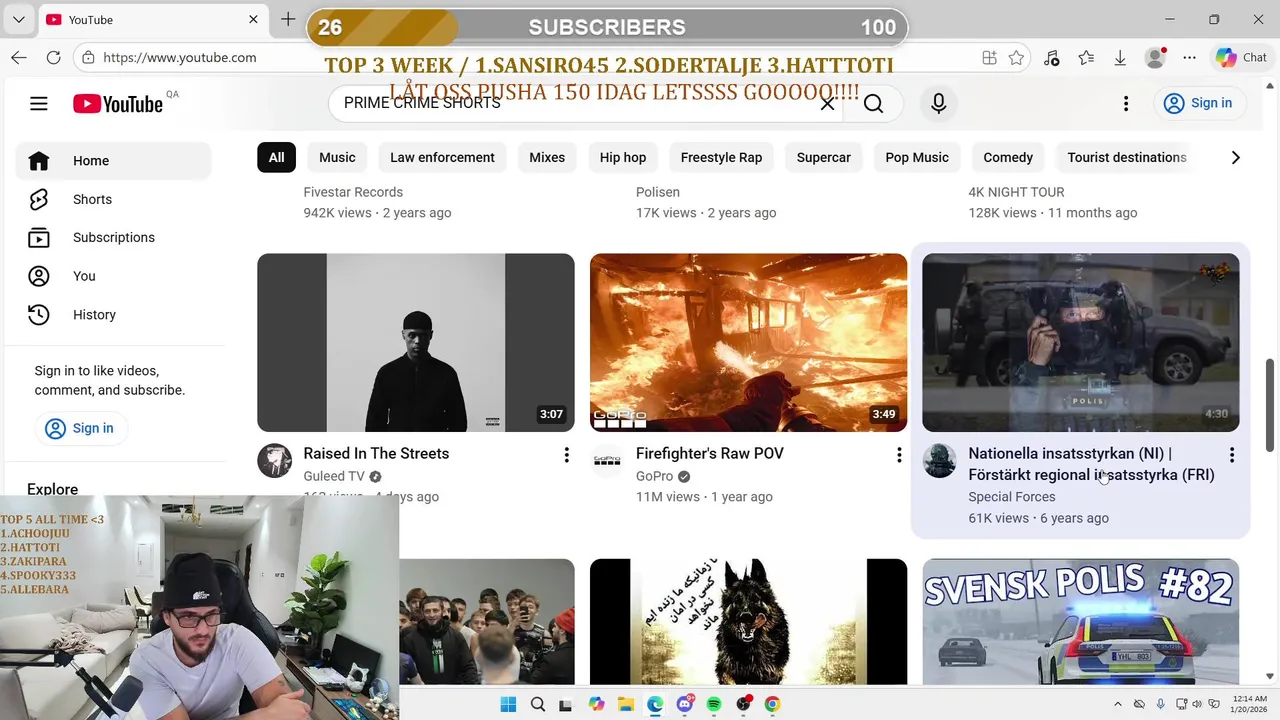Image resolution: width=1280 pixels, height=720 pixels.
Task: Open Spotify from the taskbar
Action: tap(714, 704)
